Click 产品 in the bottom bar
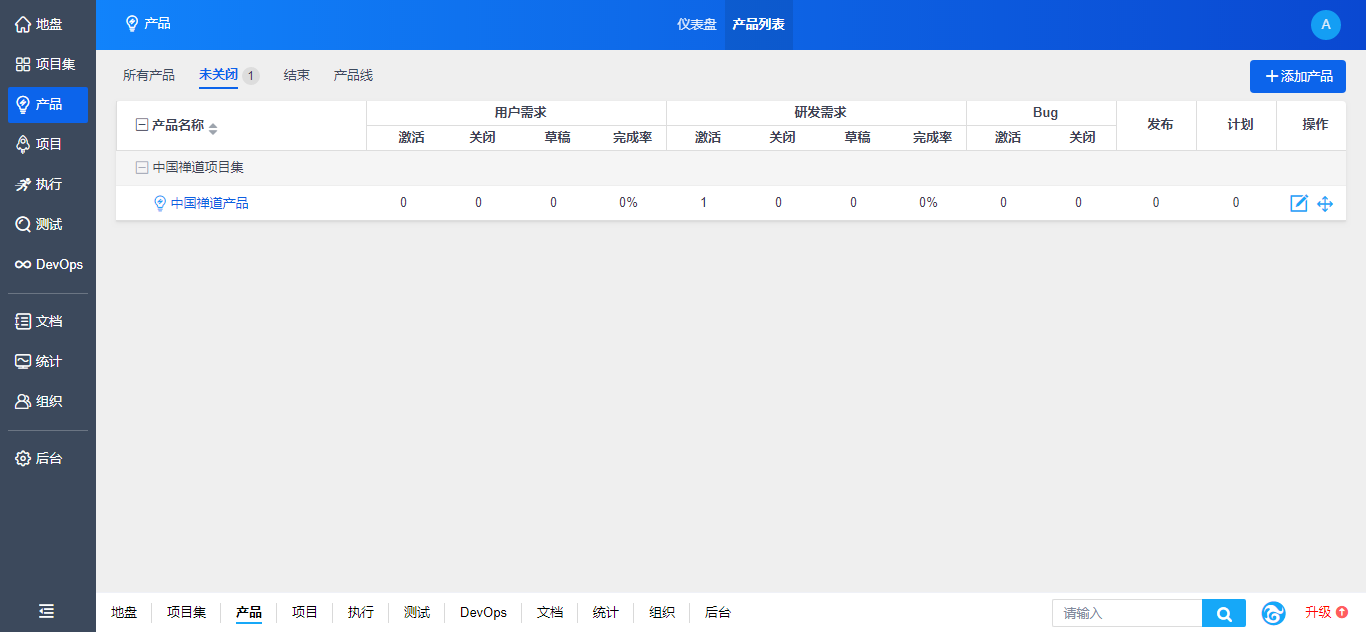Image resolution: width=1366 pixels, height=632 pixels. tap(249, 612)
